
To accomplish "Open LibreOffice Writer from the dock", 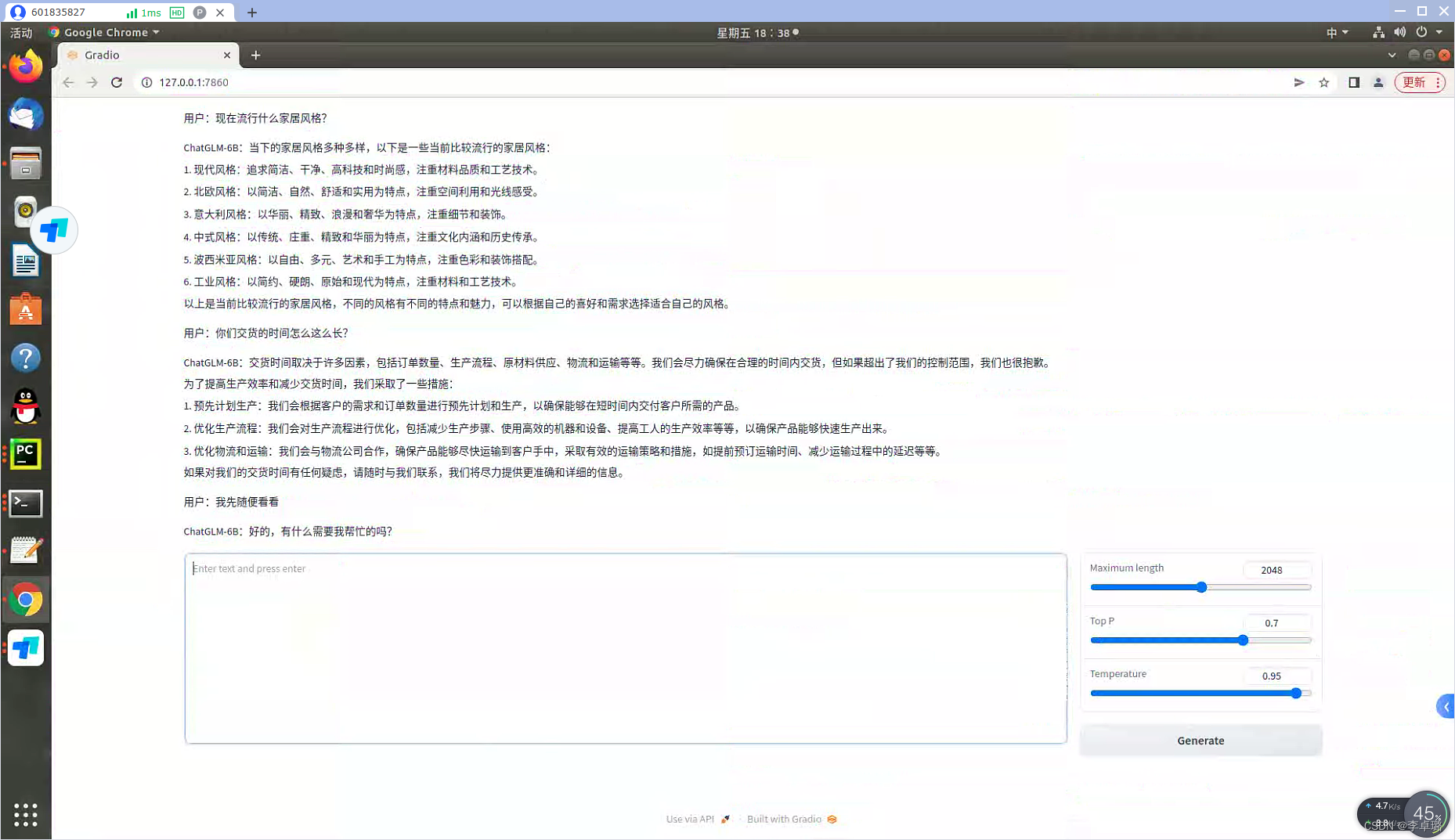I will 26,261.
